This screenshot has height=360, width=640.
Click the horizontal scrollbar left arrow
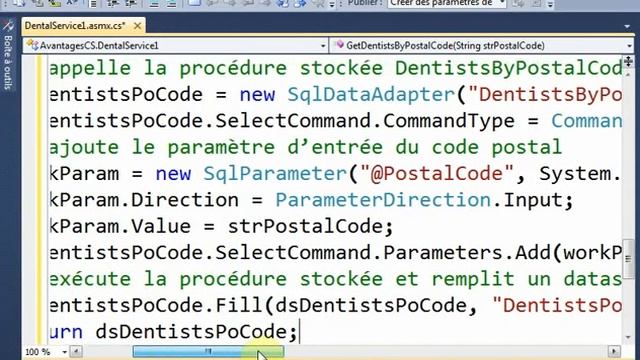(x=76, y=351)
